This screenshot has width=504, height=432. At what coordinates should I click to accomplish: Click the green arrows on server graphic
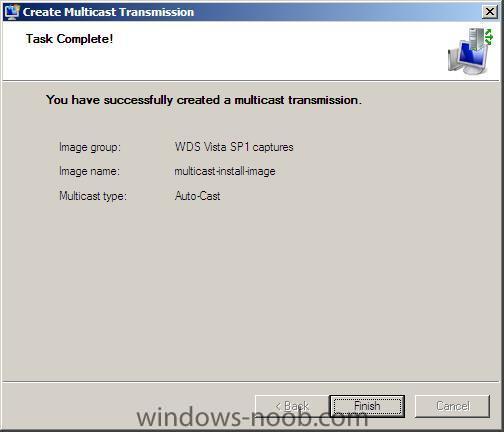[489, 37]
